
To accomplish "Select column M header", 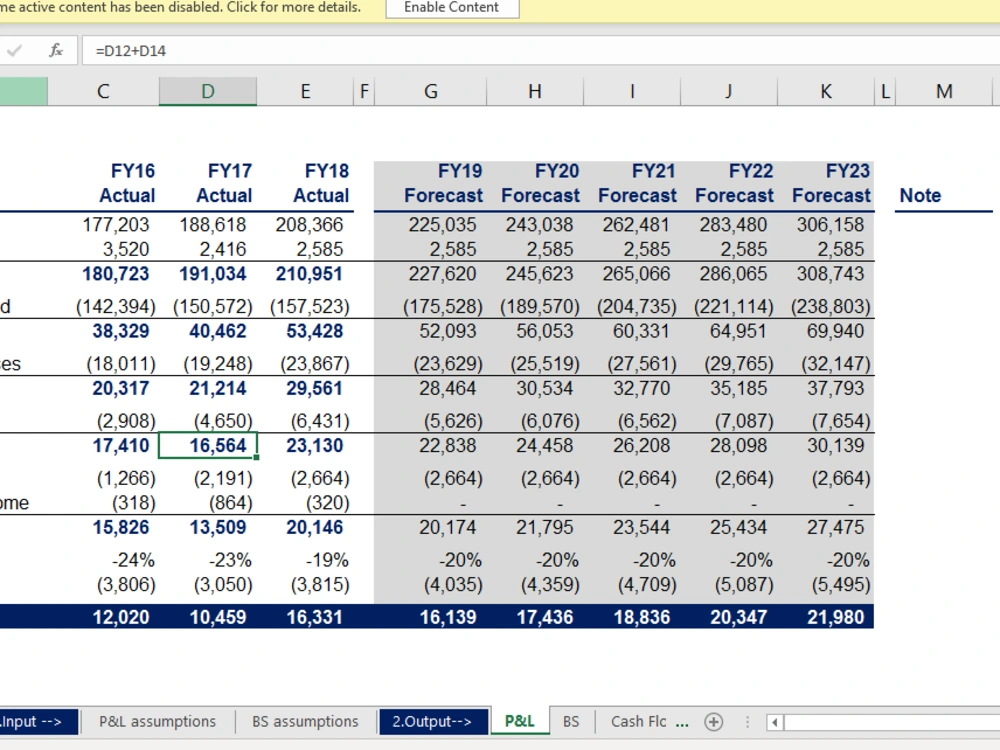I will 945,91.
